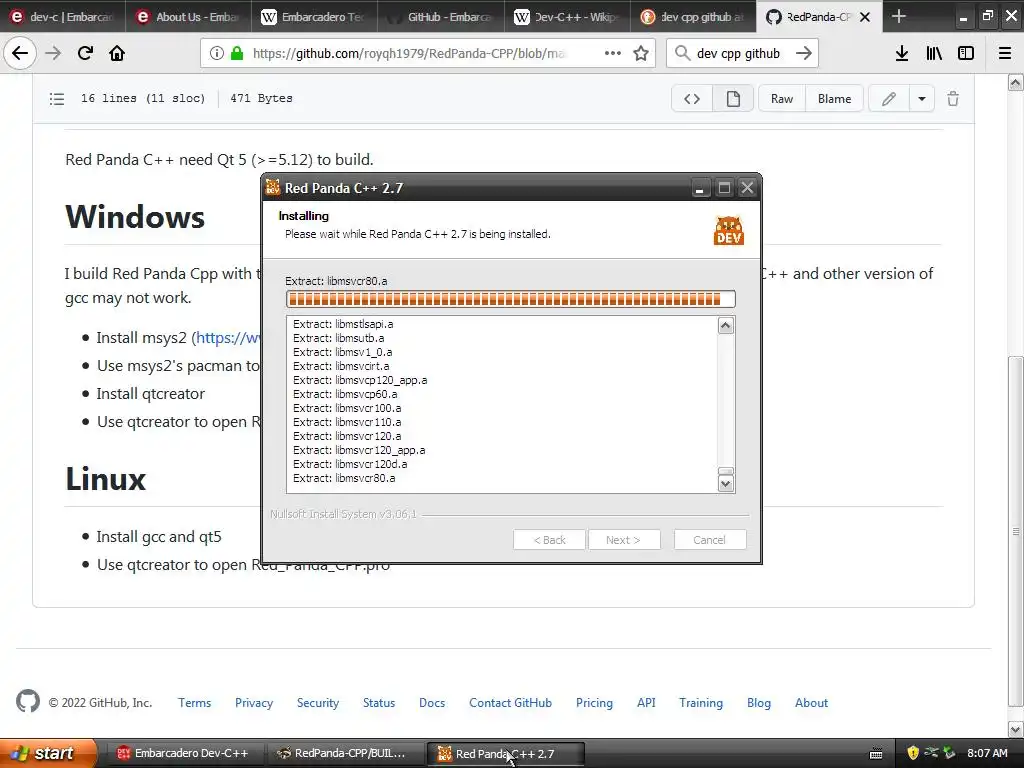This screenshot has width=1024, height=768.
Task: Go back with the browser back arrow
Action: click(20, 53)
